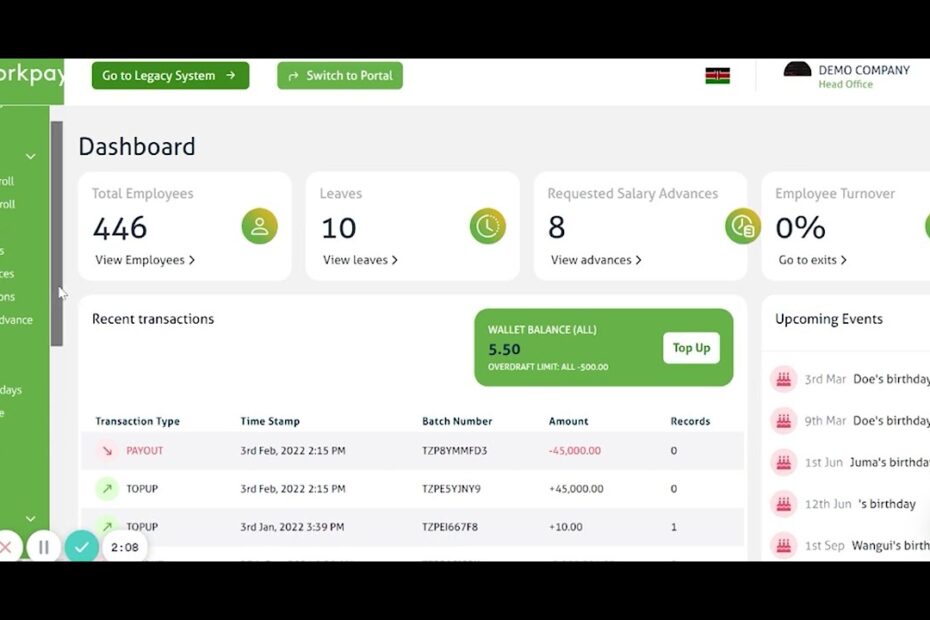Image resolution: width=930 pixels, height=620 pixels.
Task: Click the Go to Legacy System button
Action: [x=170, y=75]
